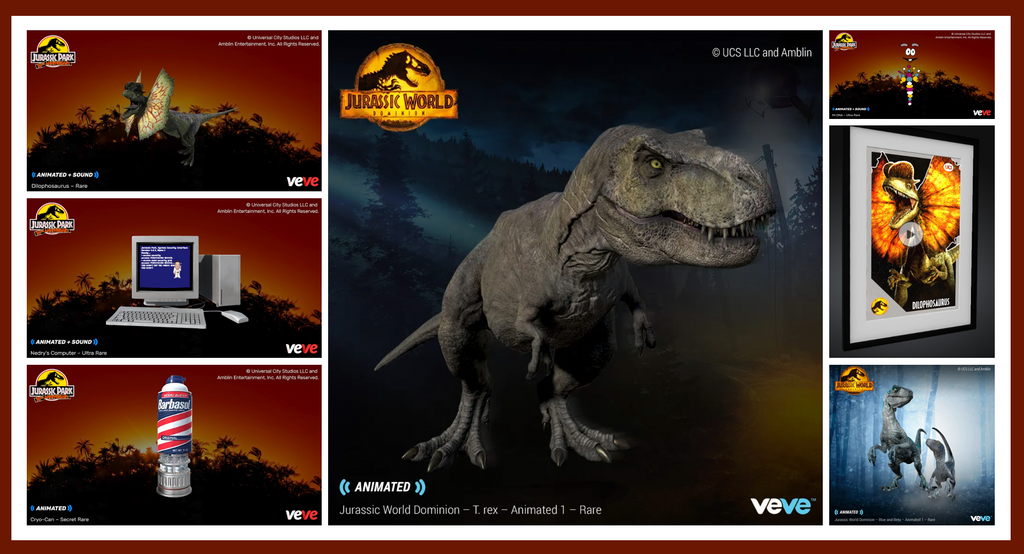Click the Jurassic Park logo on the Mr DNA card
This screenshot has width=1024, height=554.
click(844, 42)
